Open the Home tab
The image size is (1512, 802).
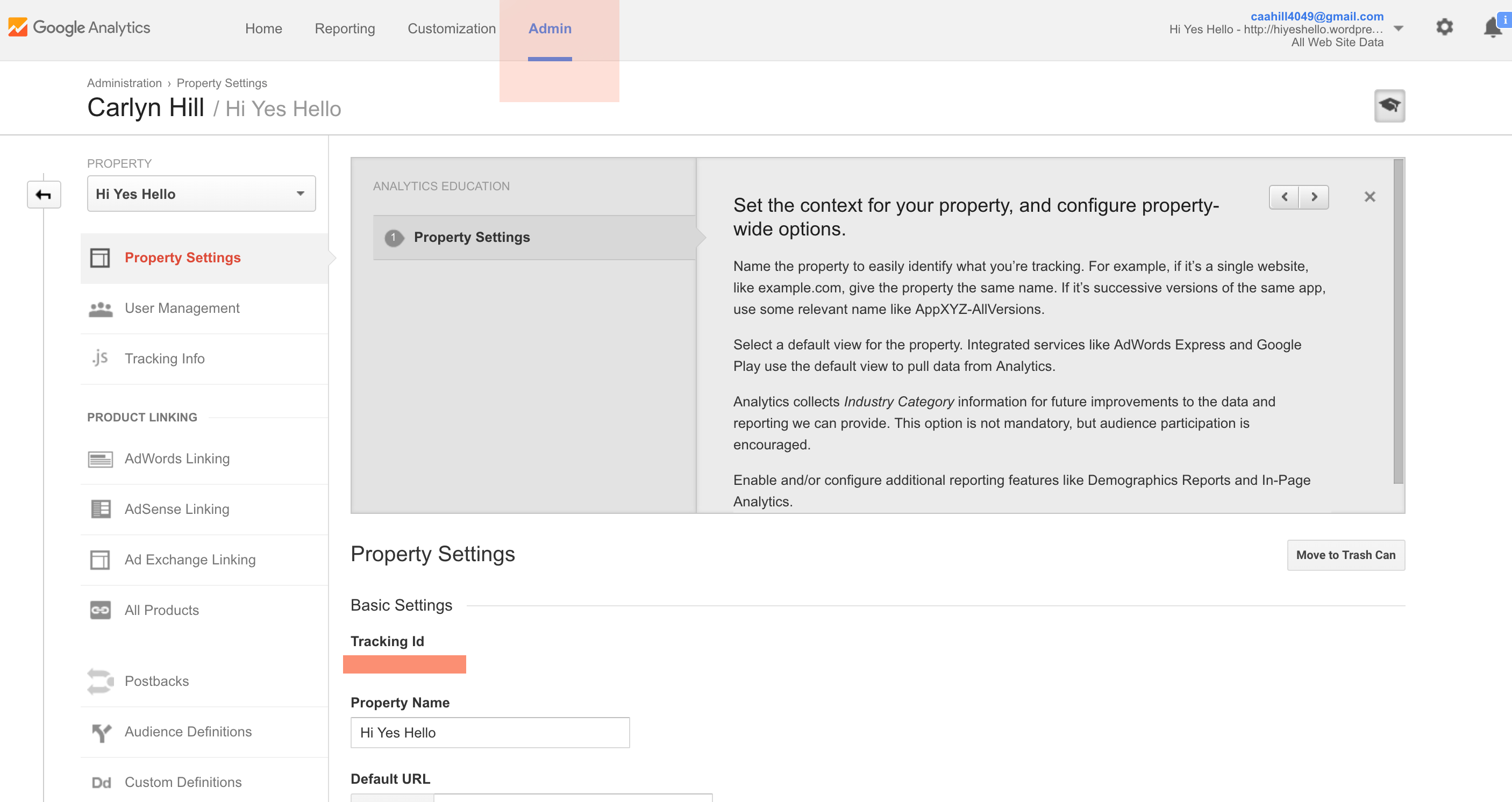tap(263, 28)
